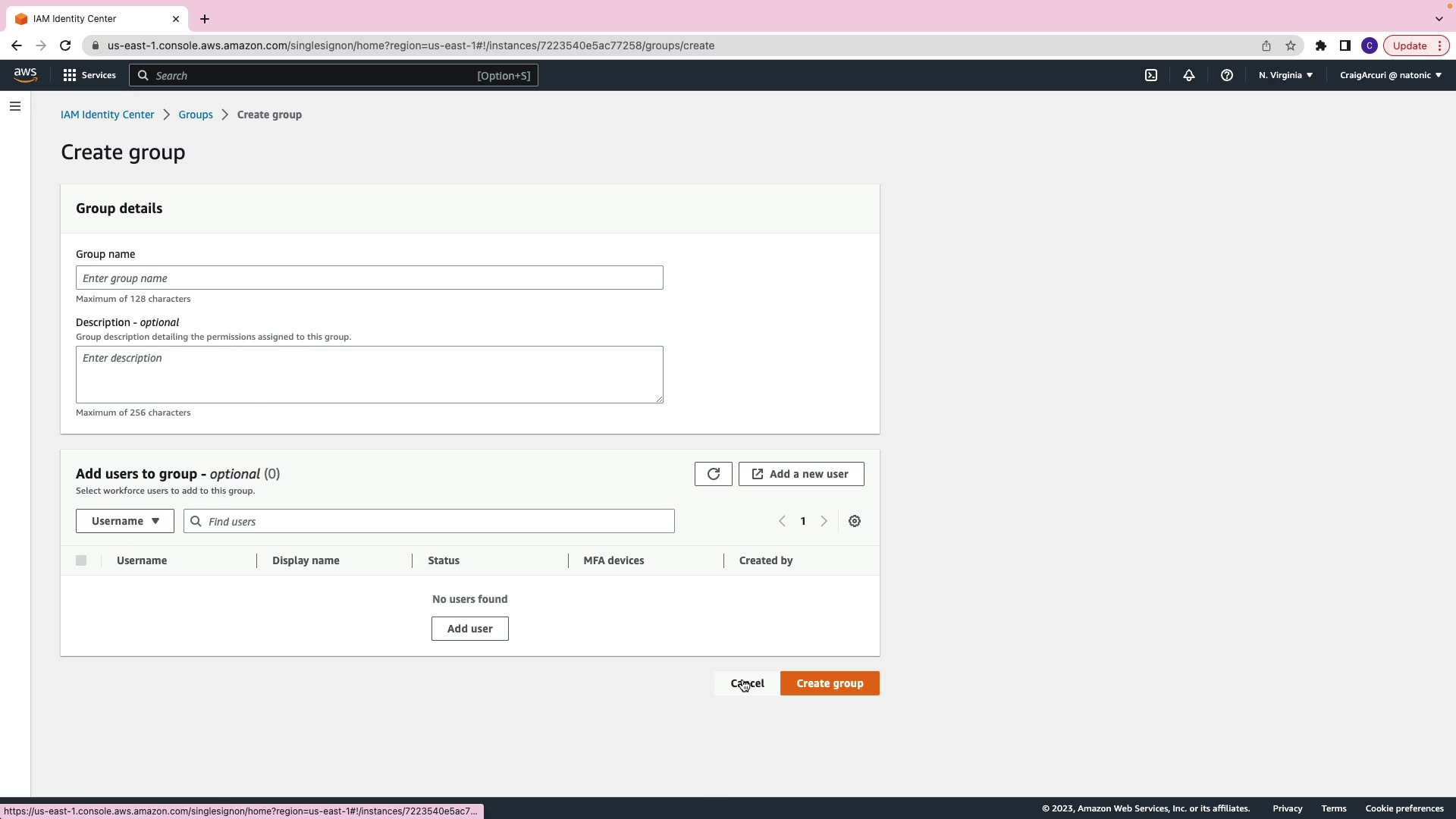Expand the CraigArcuri account menu
The height and width of the screenshot is (819, 1456).
[x=1390, y=75]
